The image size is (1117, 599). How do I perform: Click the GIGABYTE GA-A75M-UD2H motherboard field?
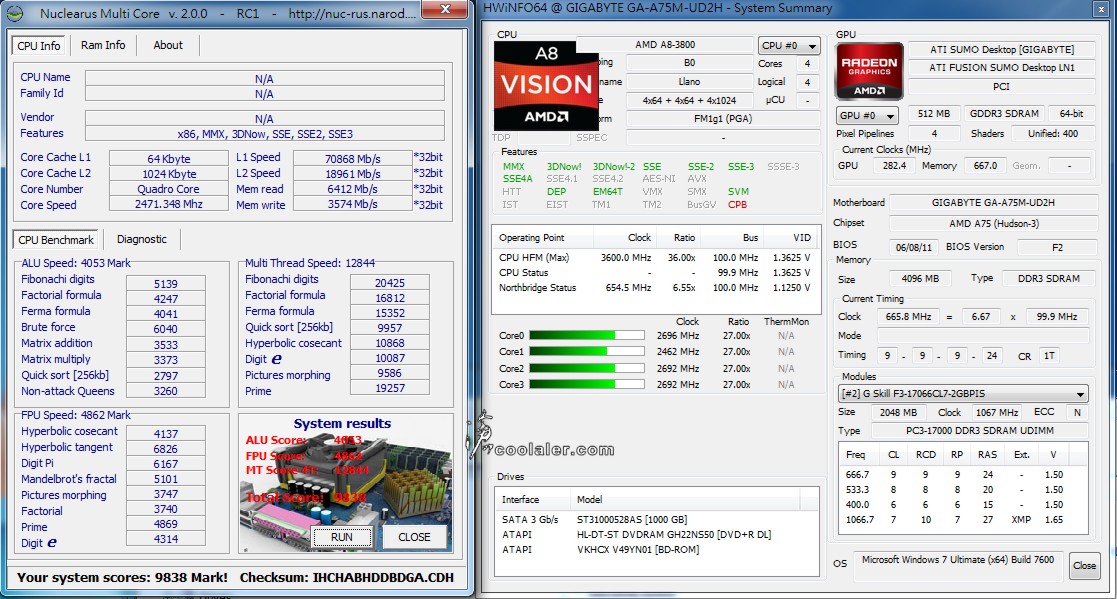(x=993, y=202)
